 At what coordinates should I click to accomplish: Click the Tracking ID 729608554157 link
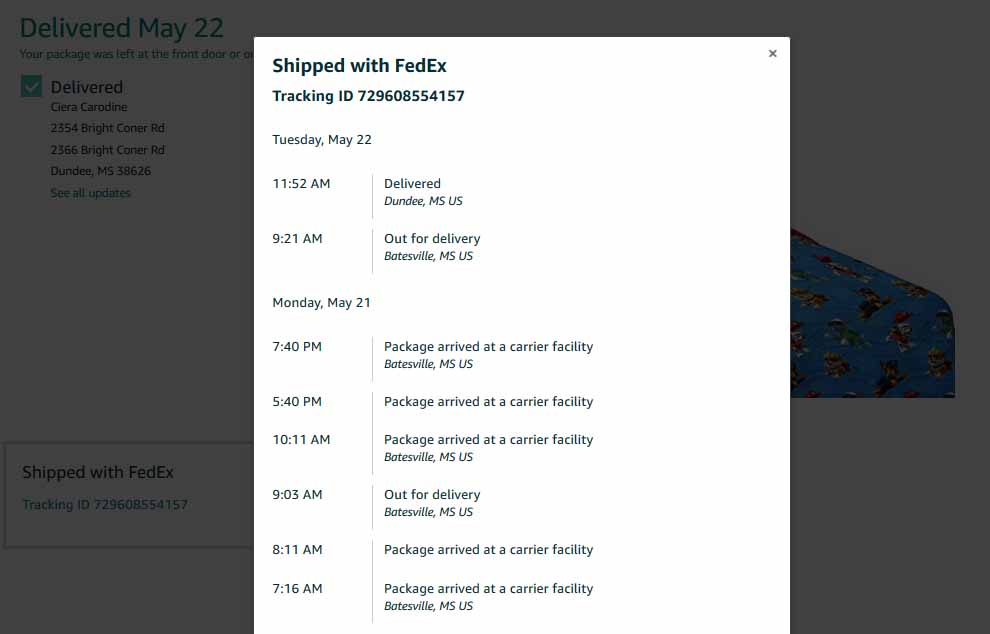coord(105,505)
